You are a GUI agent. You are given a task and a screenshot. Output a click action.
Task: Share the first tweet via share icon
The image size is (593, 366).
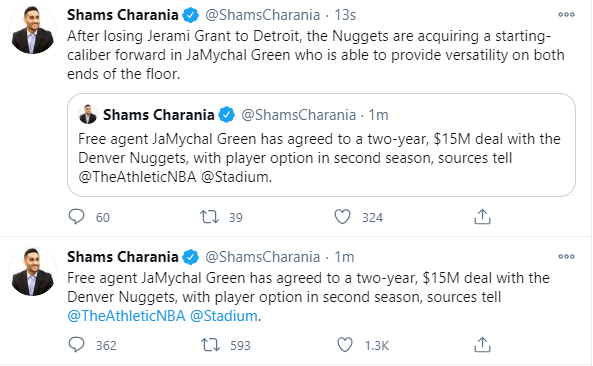[482, 217]
